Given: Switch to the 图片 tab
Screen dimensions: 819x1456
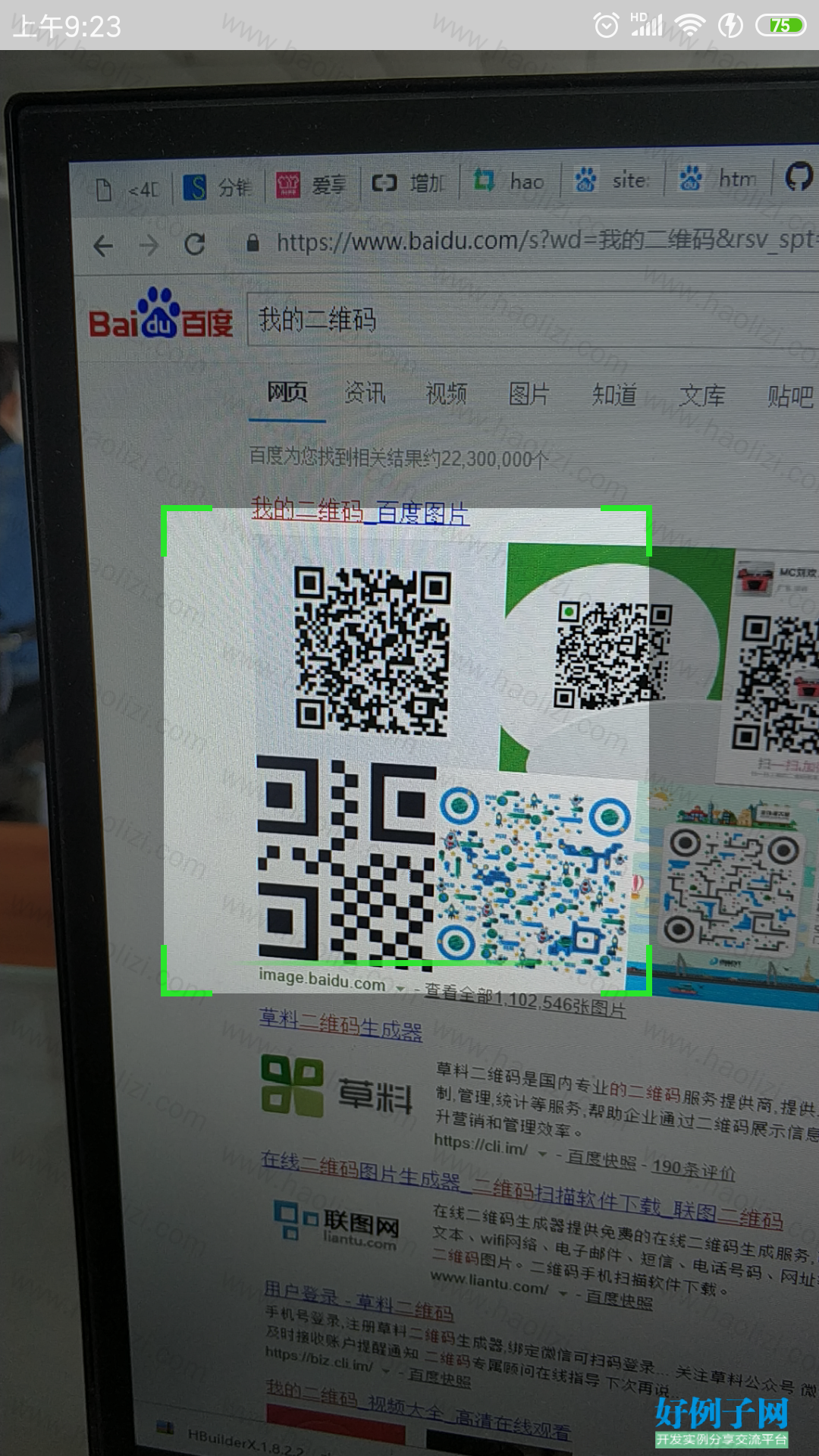Looking at the screenshot, I should (x=529, y=394).
